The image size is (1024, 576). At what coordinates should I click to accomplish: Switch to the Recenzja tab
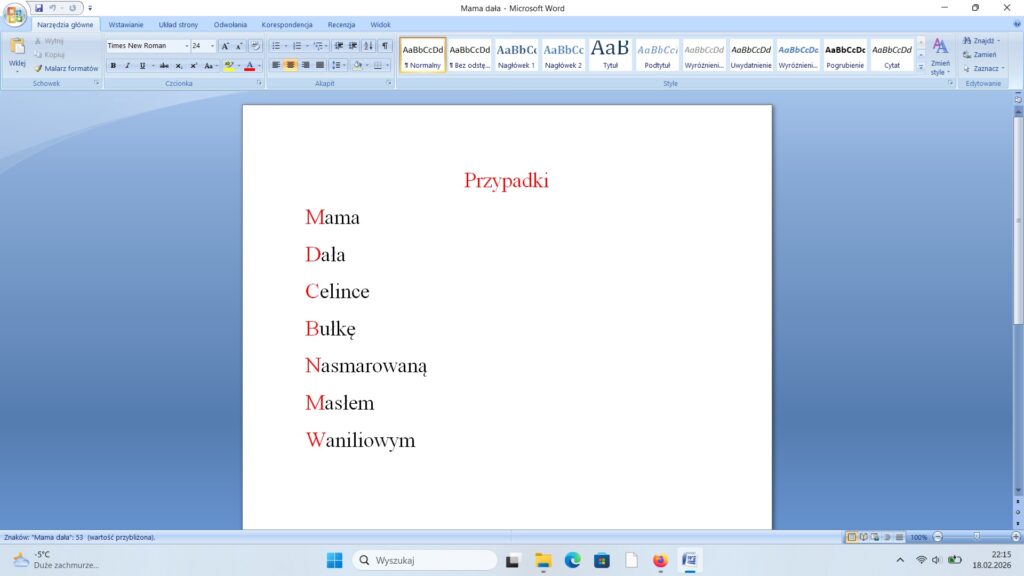(341, 24)
